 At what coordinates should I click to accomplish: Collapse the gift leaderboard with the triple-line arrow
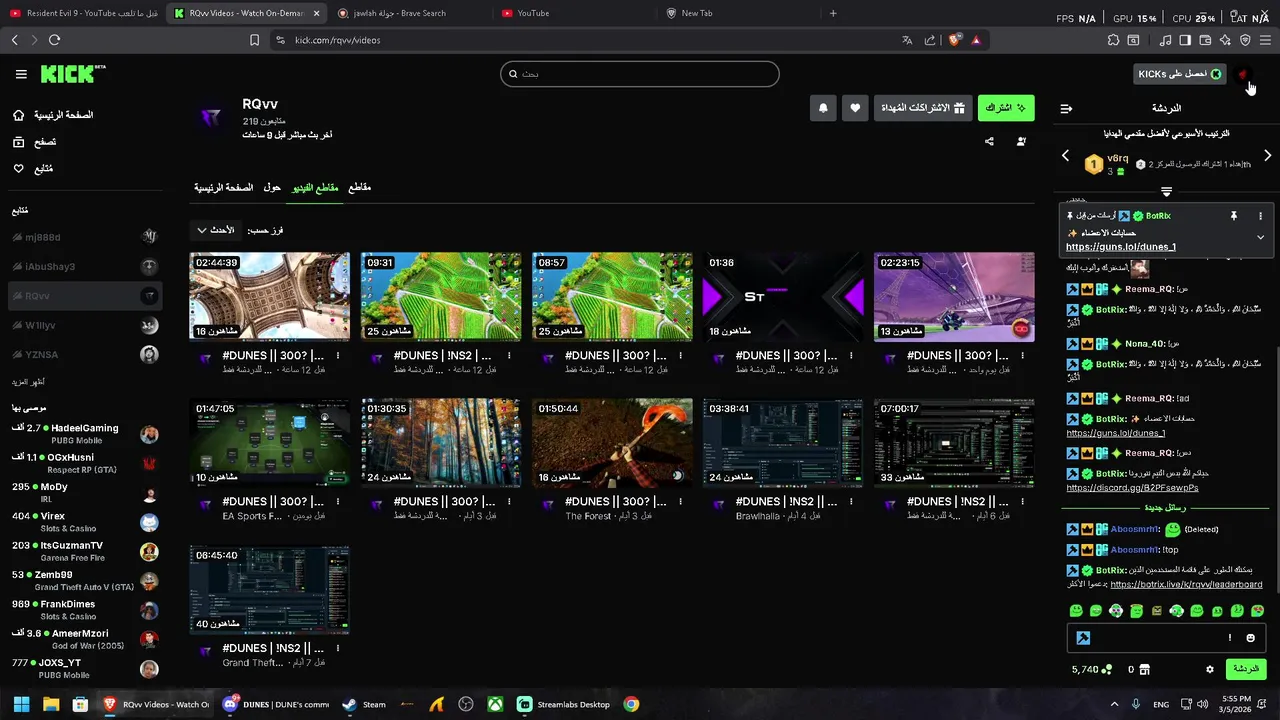click(x=1166, y=191)
